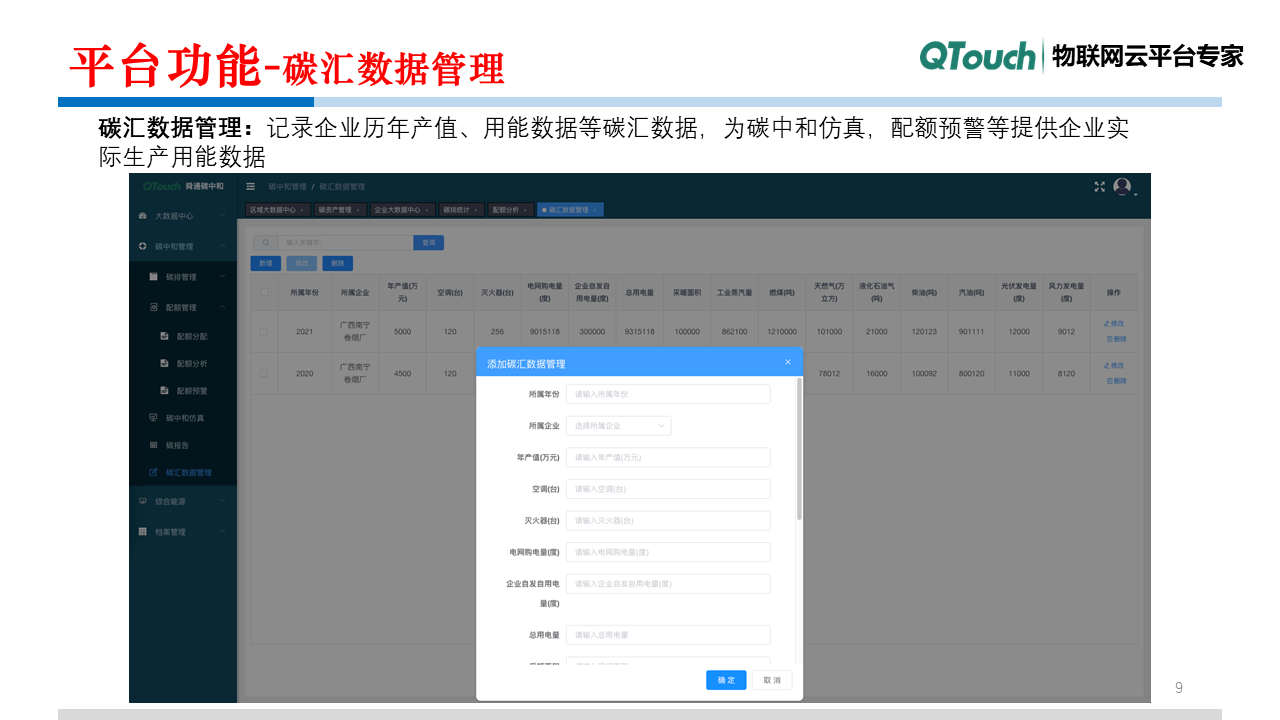Expand the 综合能源 sidebar section

click(170, 500)
